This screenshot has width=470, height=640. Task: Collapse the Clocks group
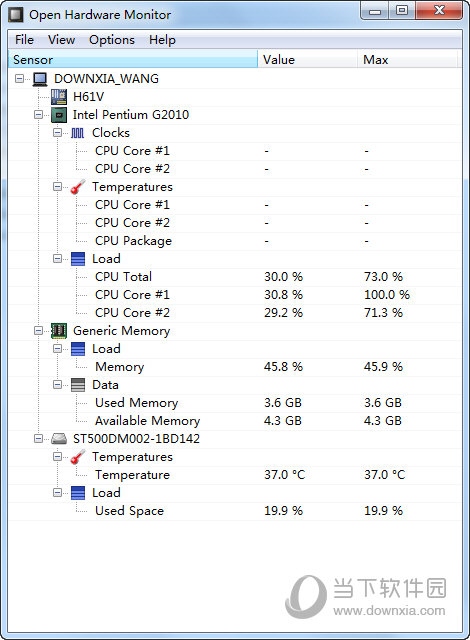click(57, 133)
